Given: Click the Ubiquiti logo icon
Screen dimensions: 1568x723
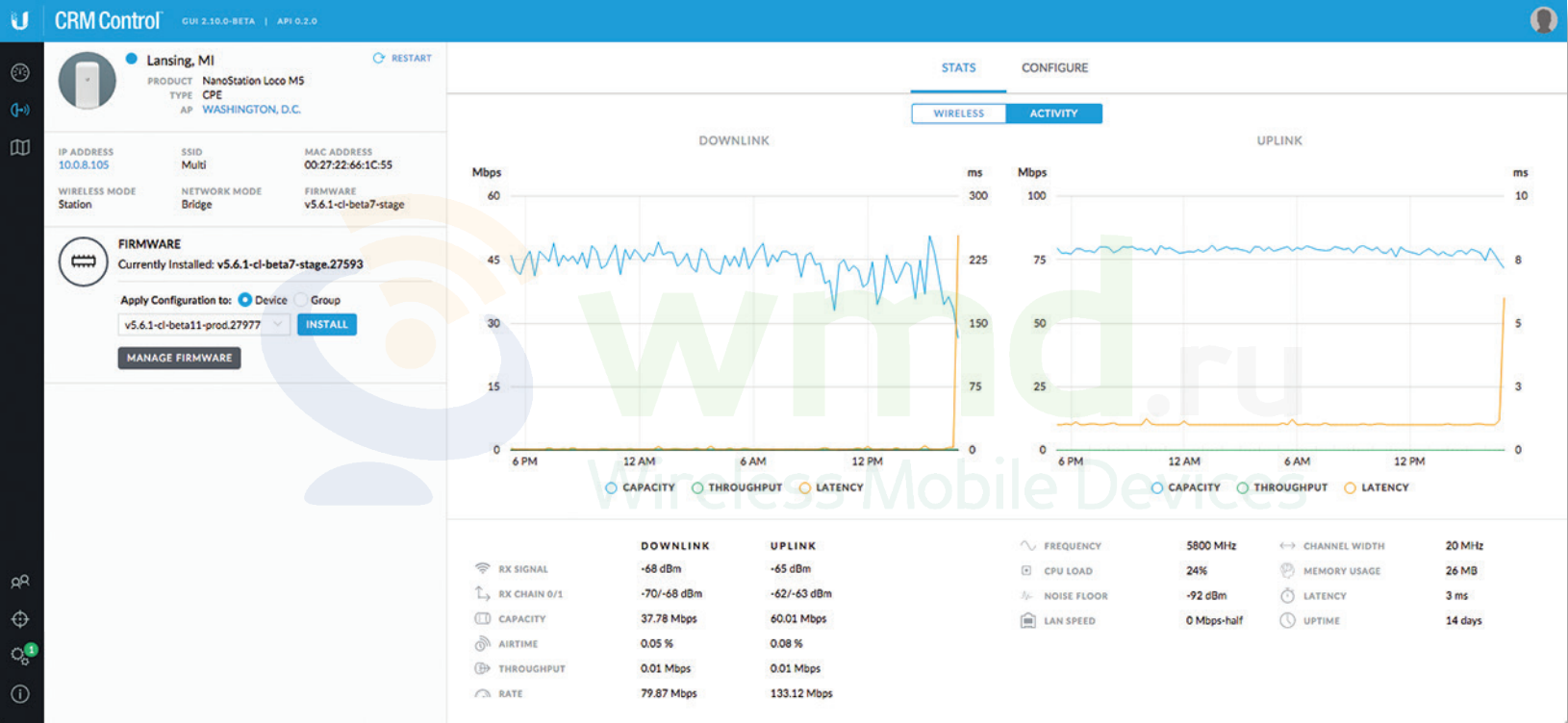Looking at the screenshot, I should click(x=20, y=20).
